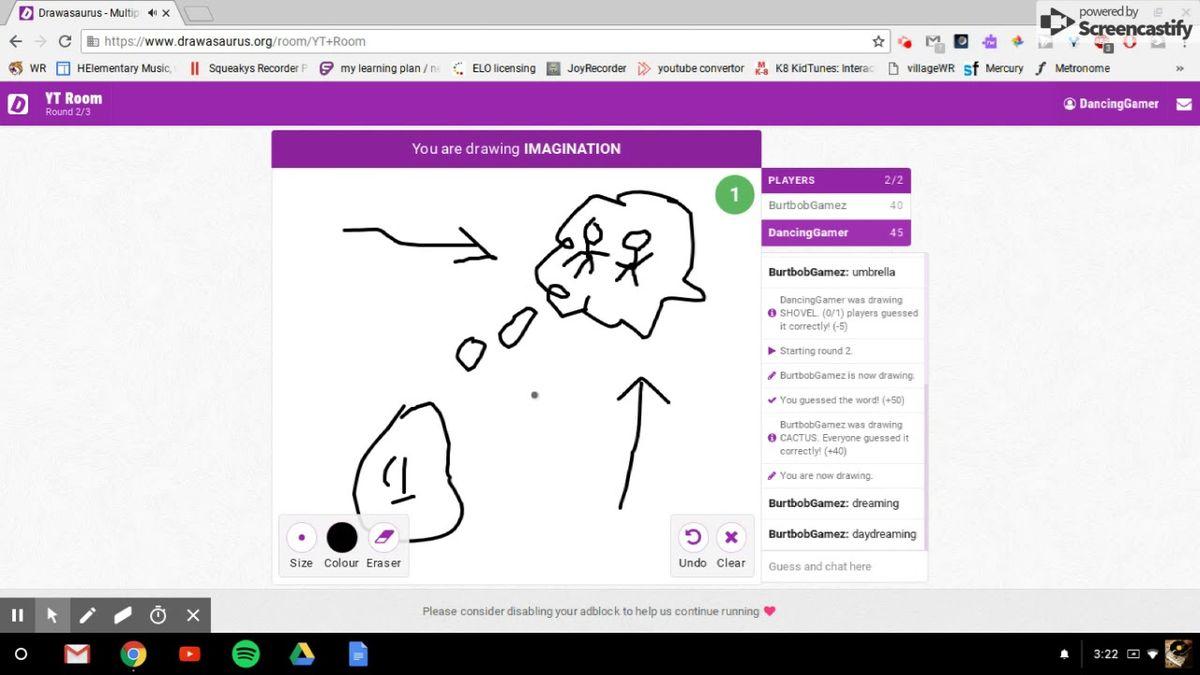Click the Guess and chat input field

pyautogui.click(x=844, y=566)
